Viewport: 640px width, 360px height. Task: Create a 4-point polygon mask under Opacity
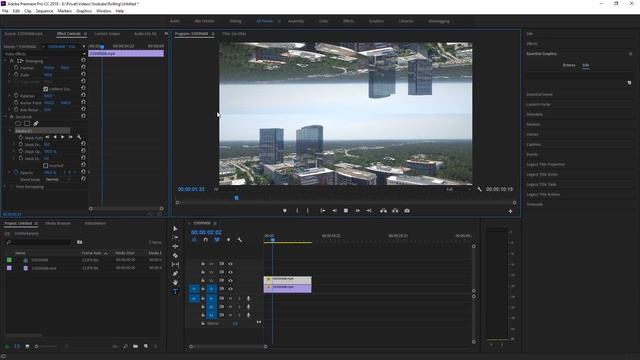27,123
